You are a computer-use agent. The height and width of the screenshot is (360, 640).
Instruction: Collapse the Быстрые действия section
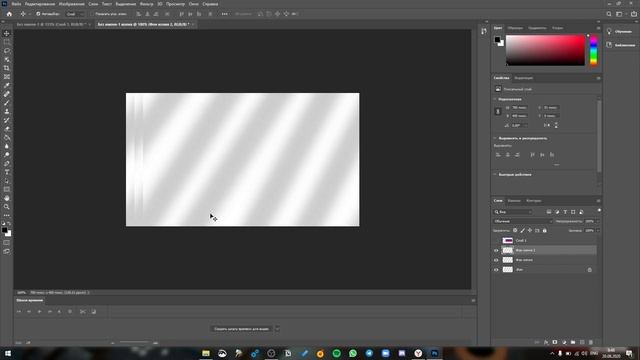click(495, 175)
